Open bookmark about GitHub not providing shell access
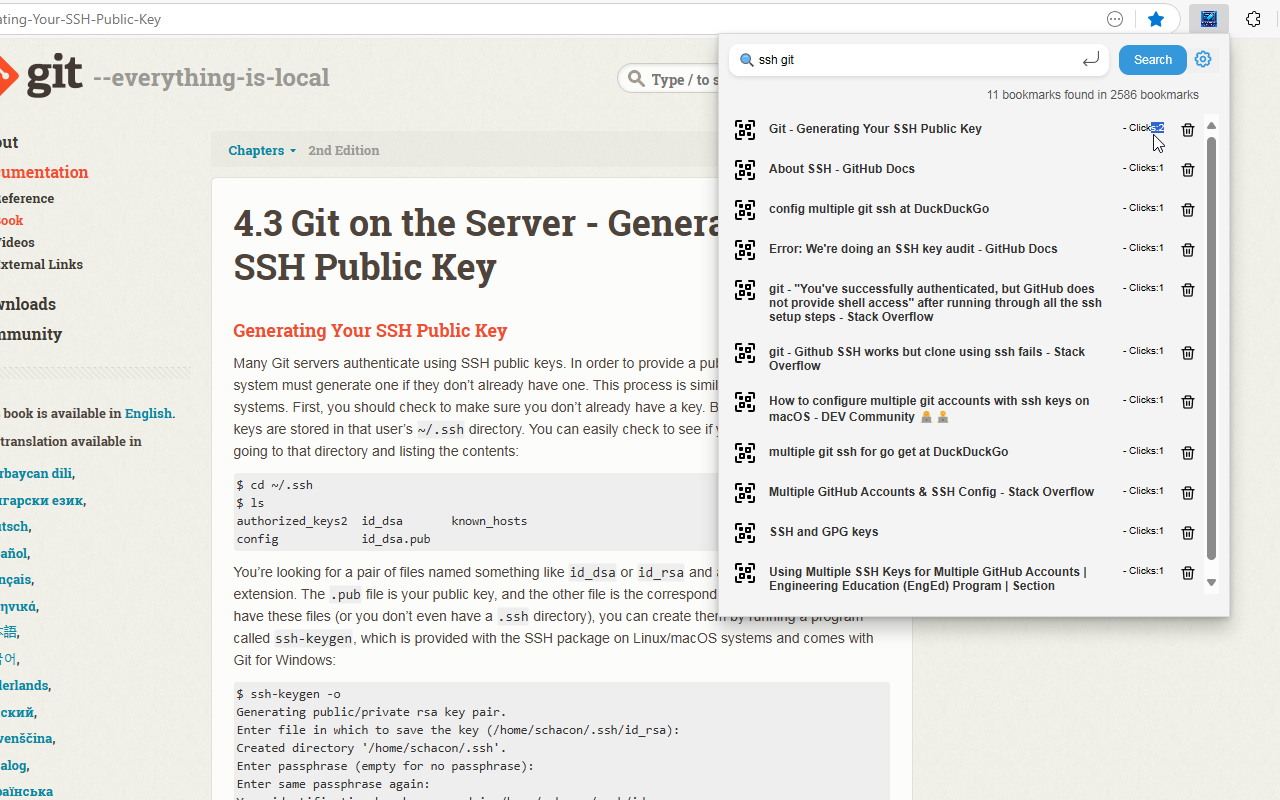The width and height of the screenshot is (1280, 800). click(x=935, y=303)
